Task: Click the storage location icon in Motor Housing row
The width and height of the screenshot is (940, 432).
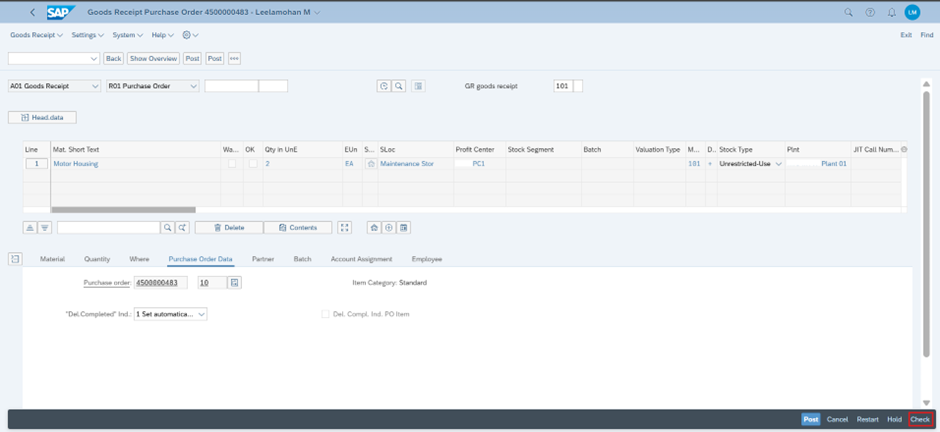Action: coord(370,164)
